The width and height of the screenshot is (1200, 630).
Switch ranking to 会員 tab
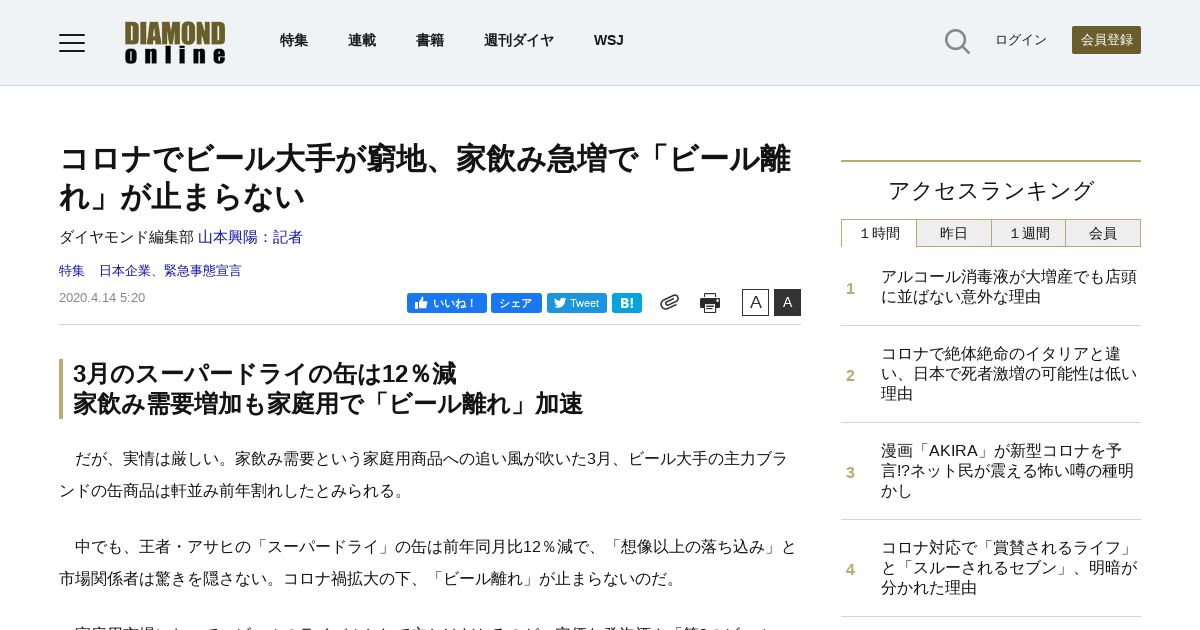point(1103,233)
